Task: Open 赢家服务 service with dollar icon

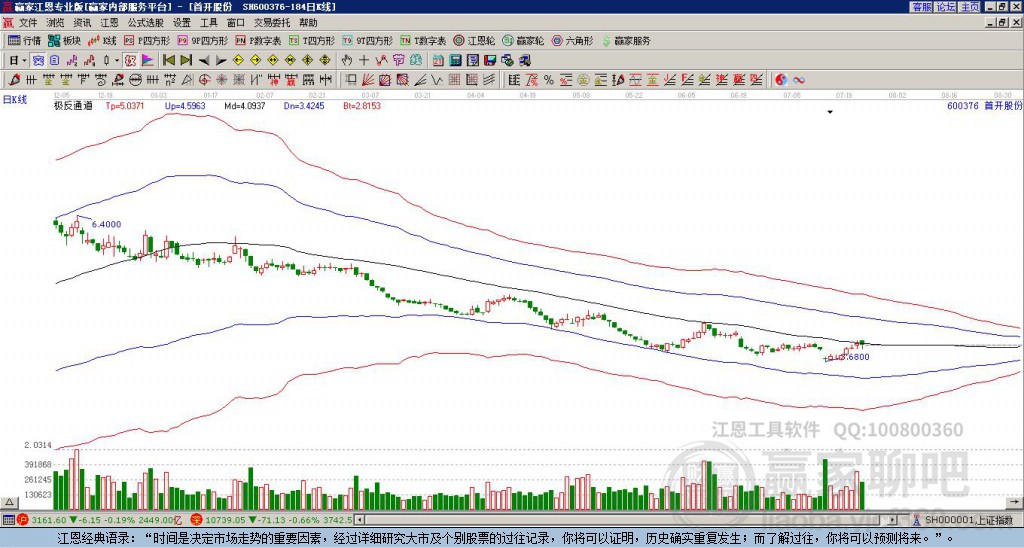Action: click(x=626, y=40)
